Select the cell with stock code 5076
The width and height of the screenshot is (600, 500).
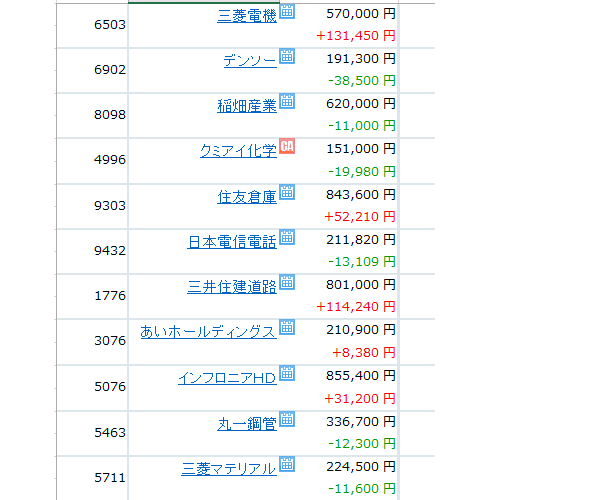pos(92,388)
